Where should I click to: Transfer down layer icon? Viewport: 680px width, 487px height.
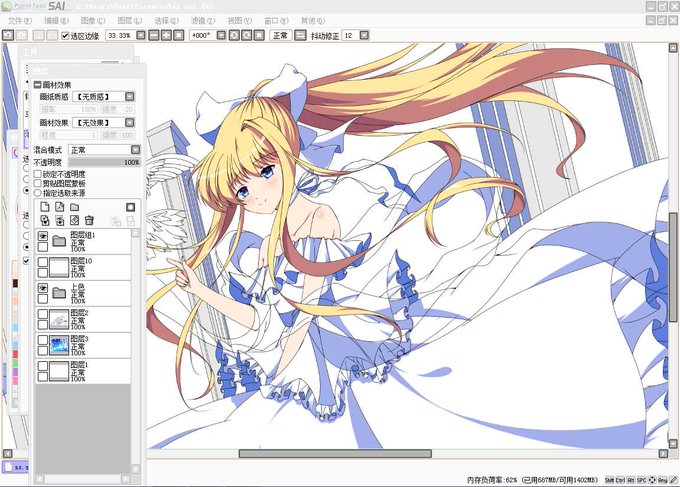point(45,220)
